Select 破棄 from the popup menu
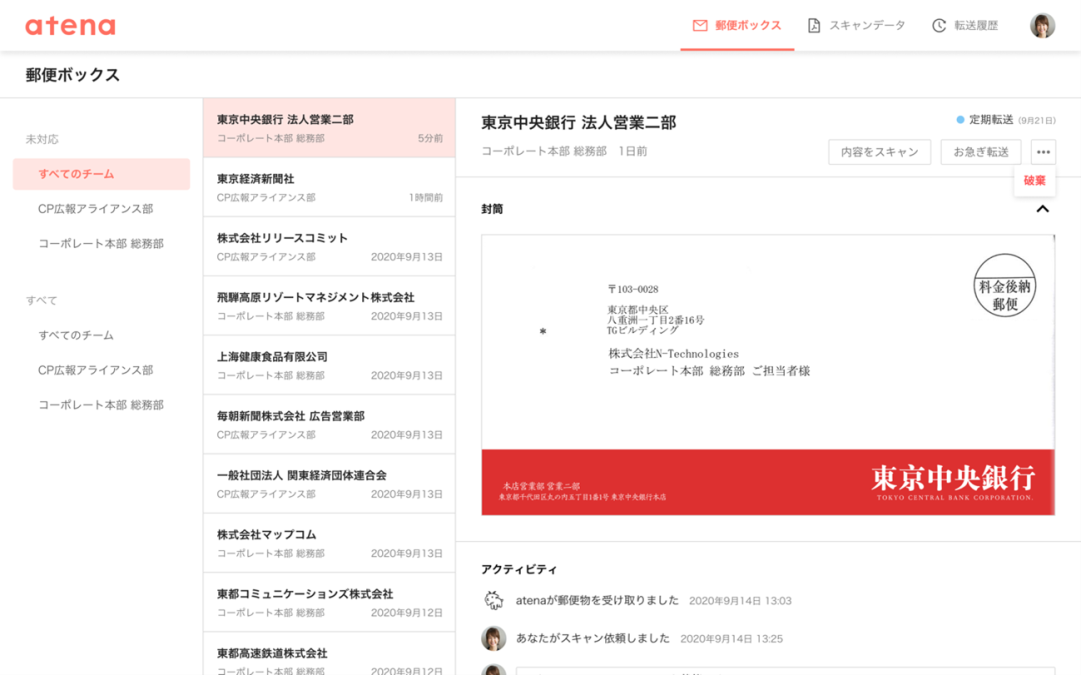The height and width of the screenshot is (675, 1081). (x=1034, y=181)
